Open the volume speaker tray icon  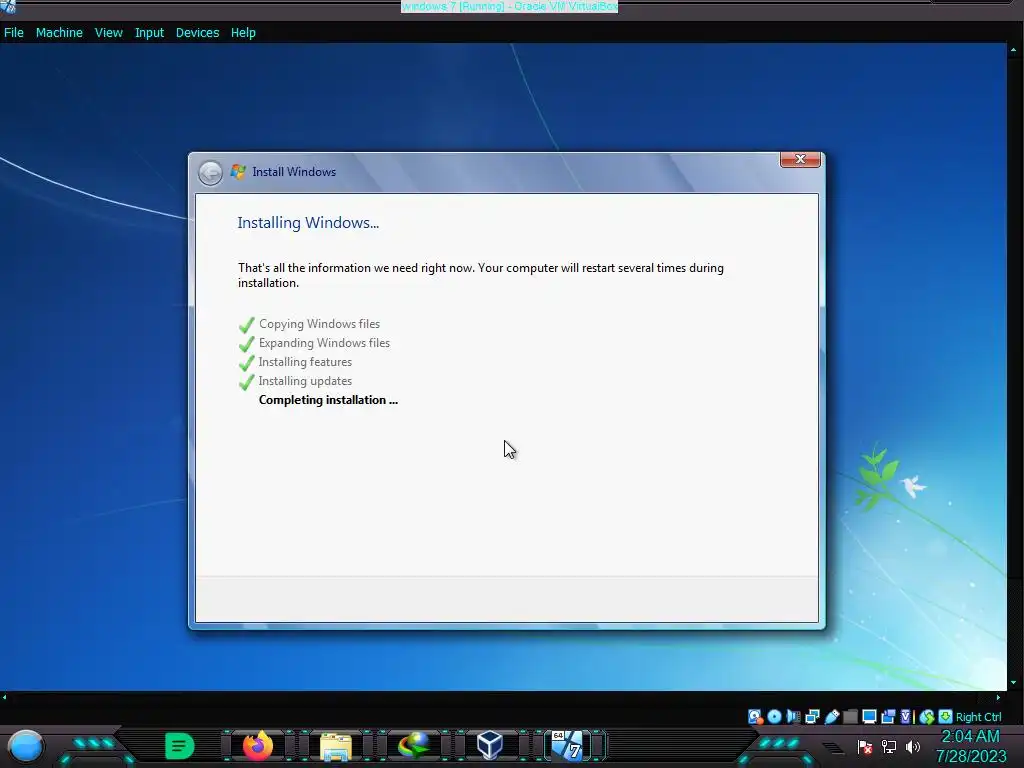912,746
